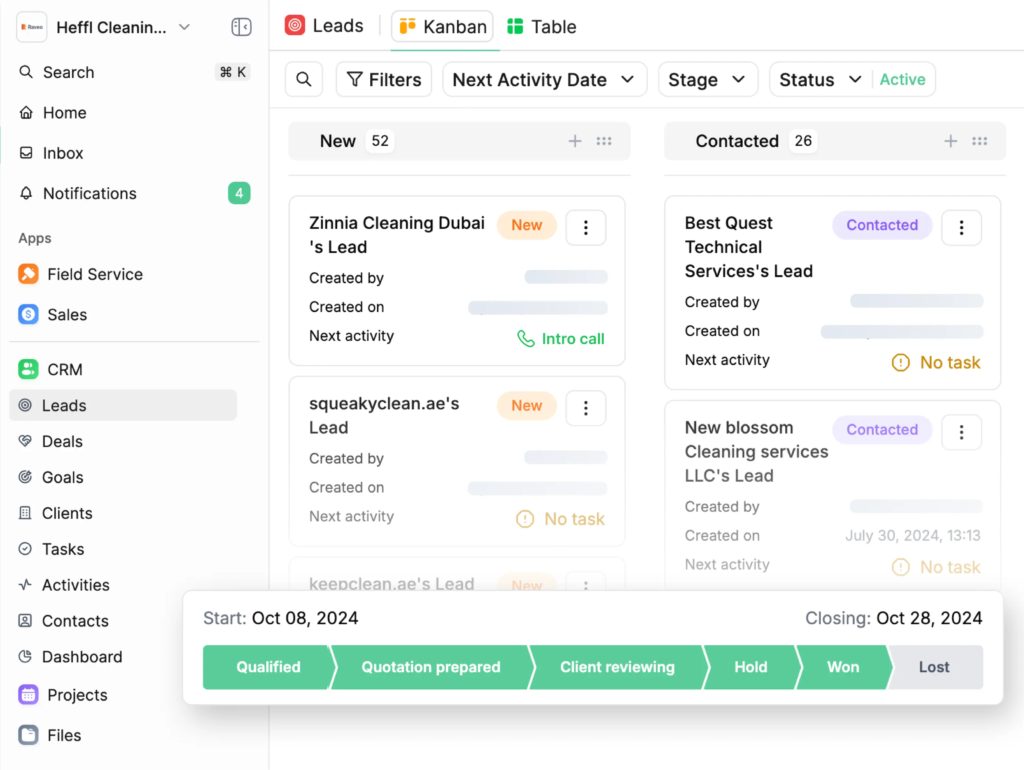Screen dimensions: 1024x770
Task: Add new lead in Contacted column
Action: [951, 141]
